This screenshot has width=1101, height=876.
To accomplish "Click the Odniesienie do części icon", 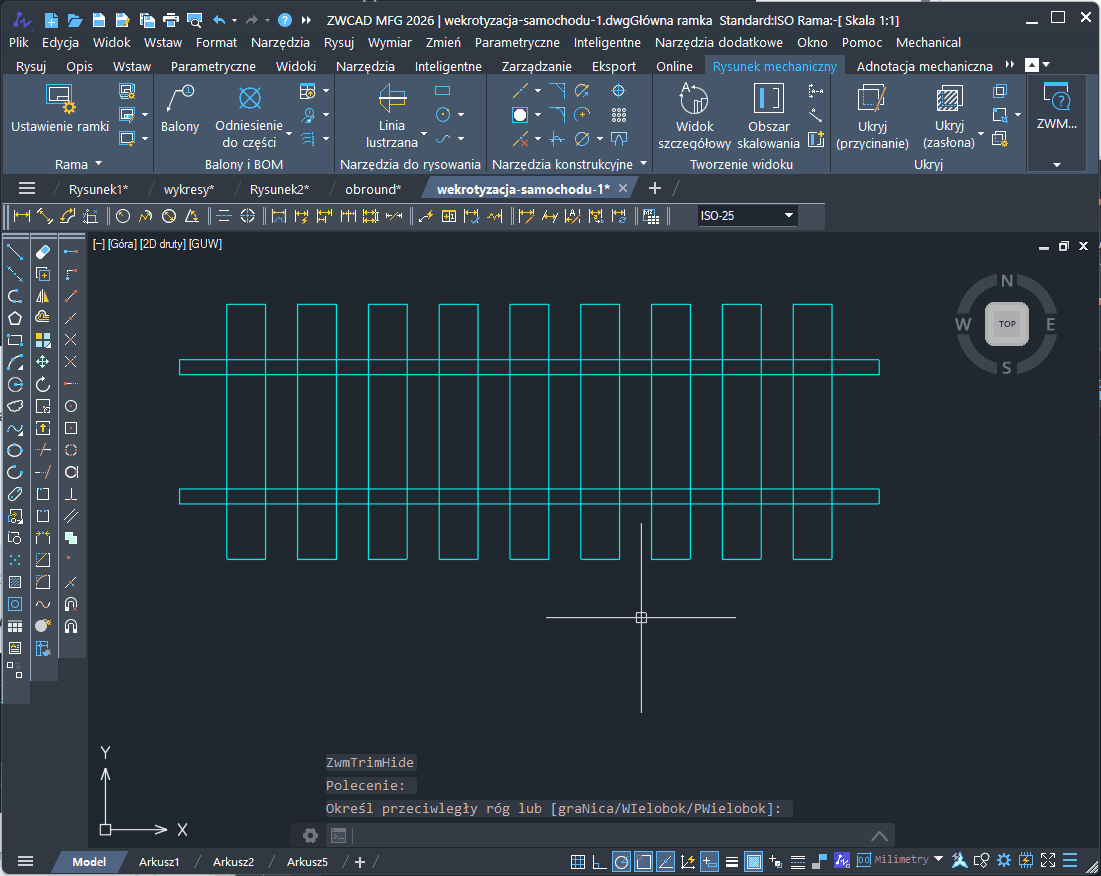I will 249,98.
